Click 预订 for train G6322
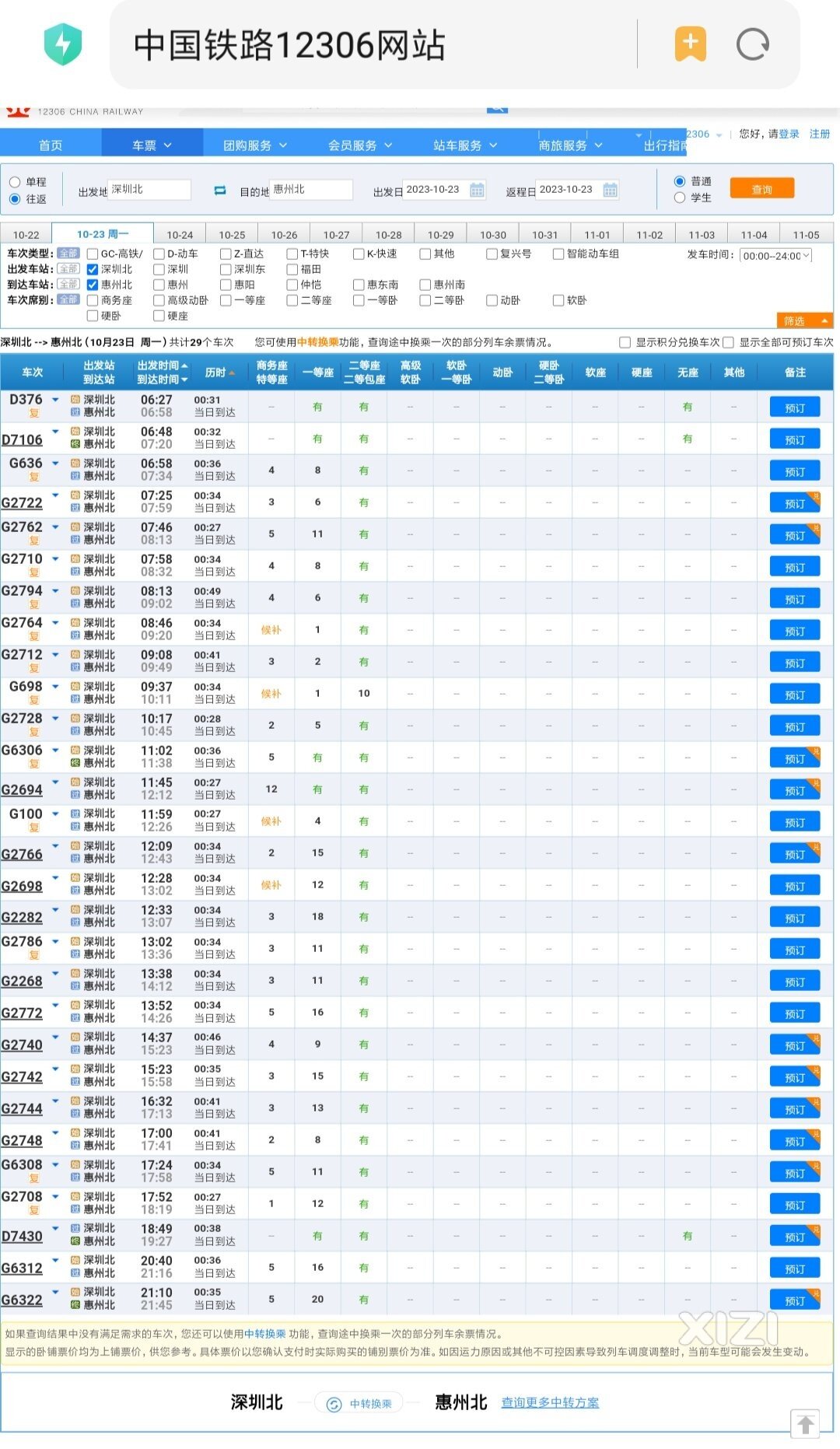 pyautogui.click(x=795, y=1300)
